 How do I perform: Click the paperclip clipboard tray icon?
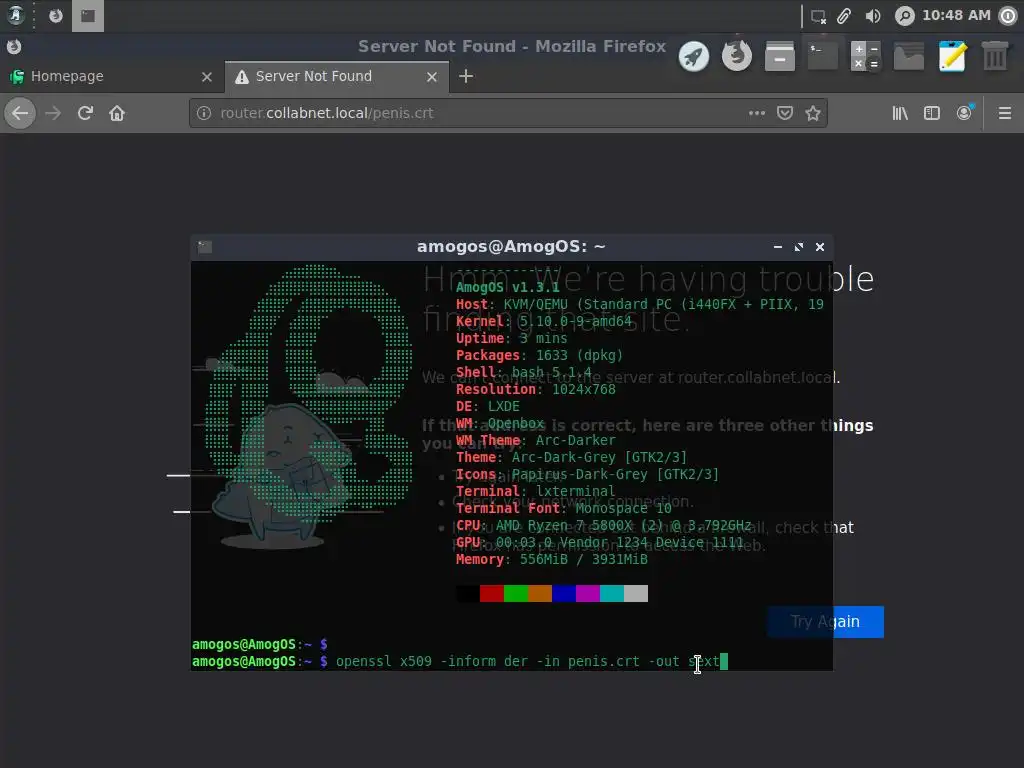[x=844, y=16]
